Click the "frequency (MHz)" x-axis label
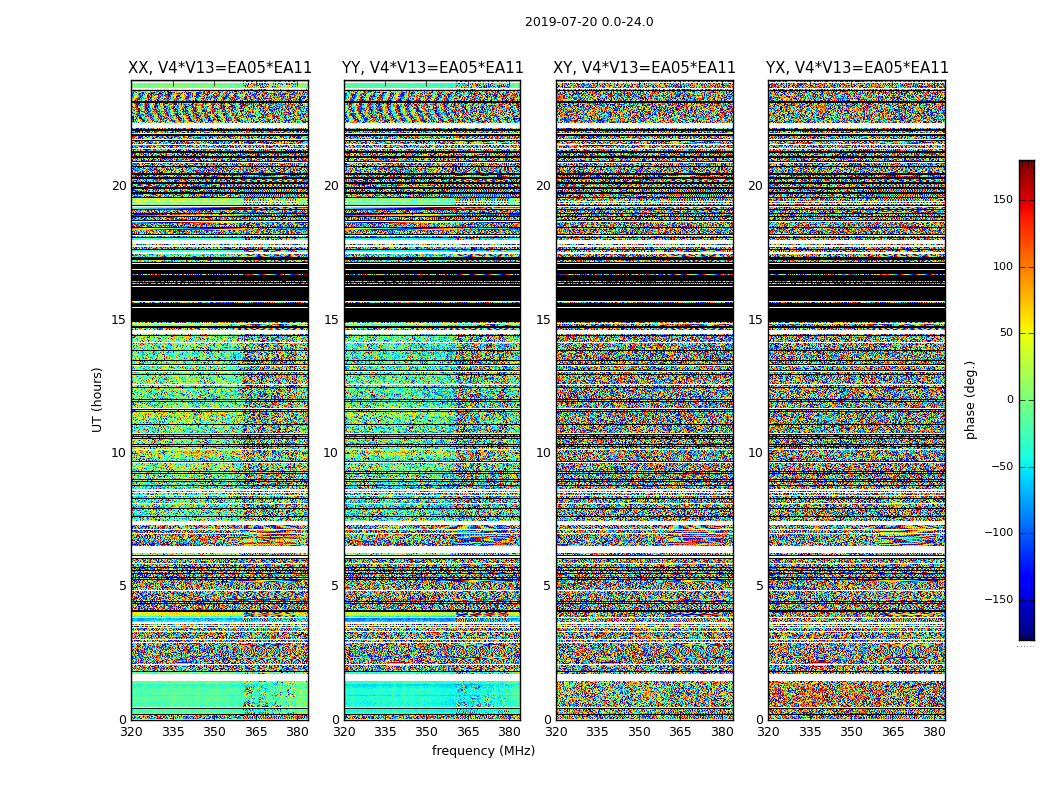The image size is (1050, 800). coord(483,750)
